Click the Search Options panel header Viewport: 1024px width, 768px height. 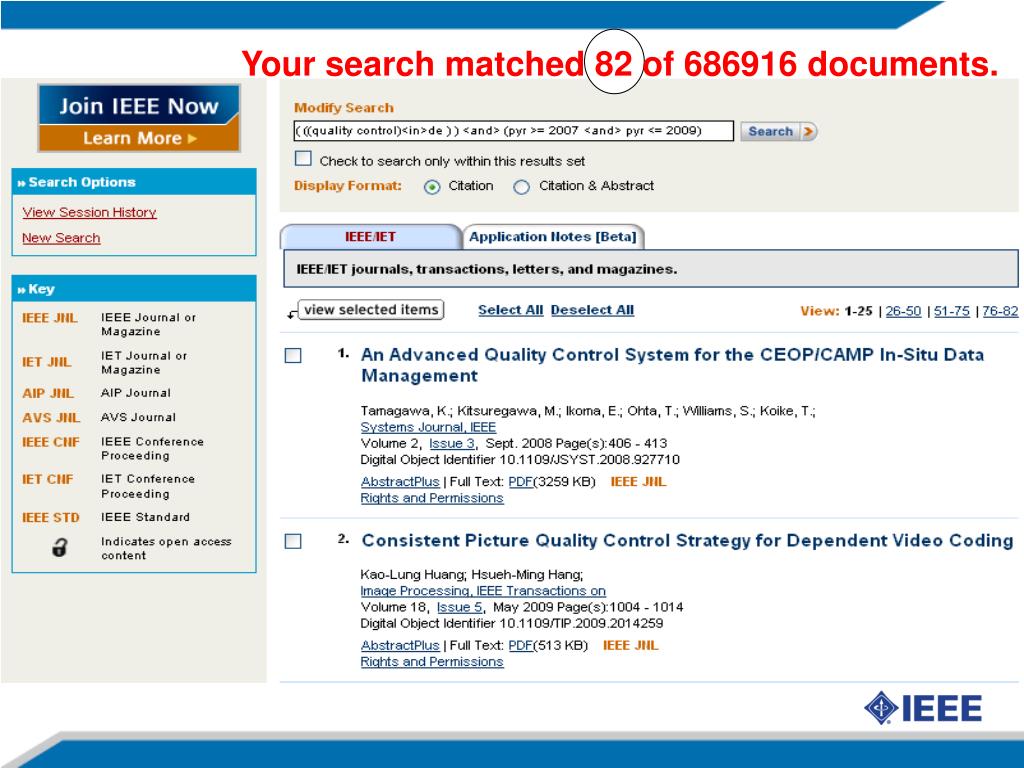134,182
